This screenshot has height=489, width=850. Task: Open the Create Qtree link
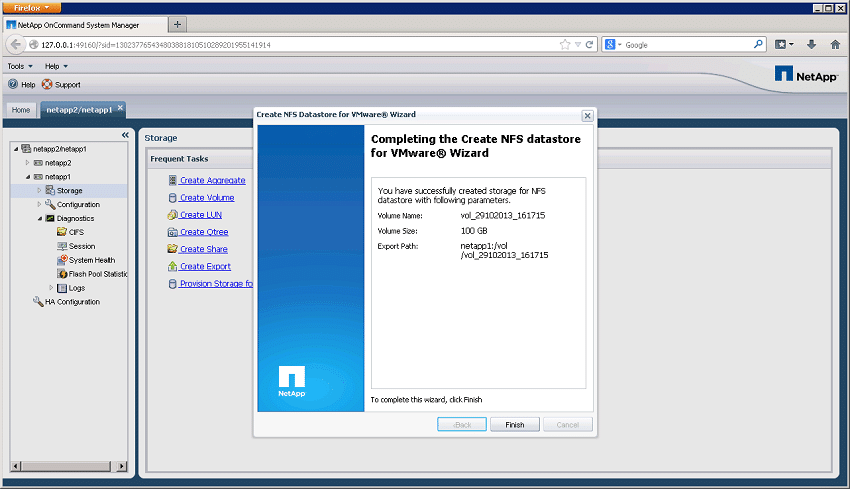click(204, 232)
